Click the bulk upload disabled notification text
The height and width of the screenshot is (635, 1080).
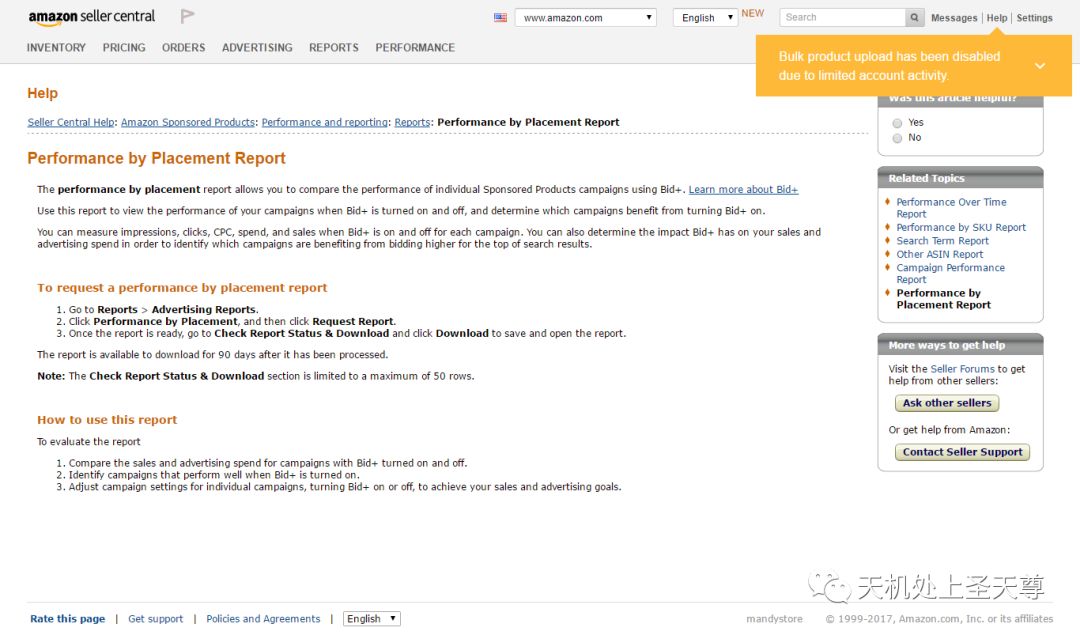889,66
